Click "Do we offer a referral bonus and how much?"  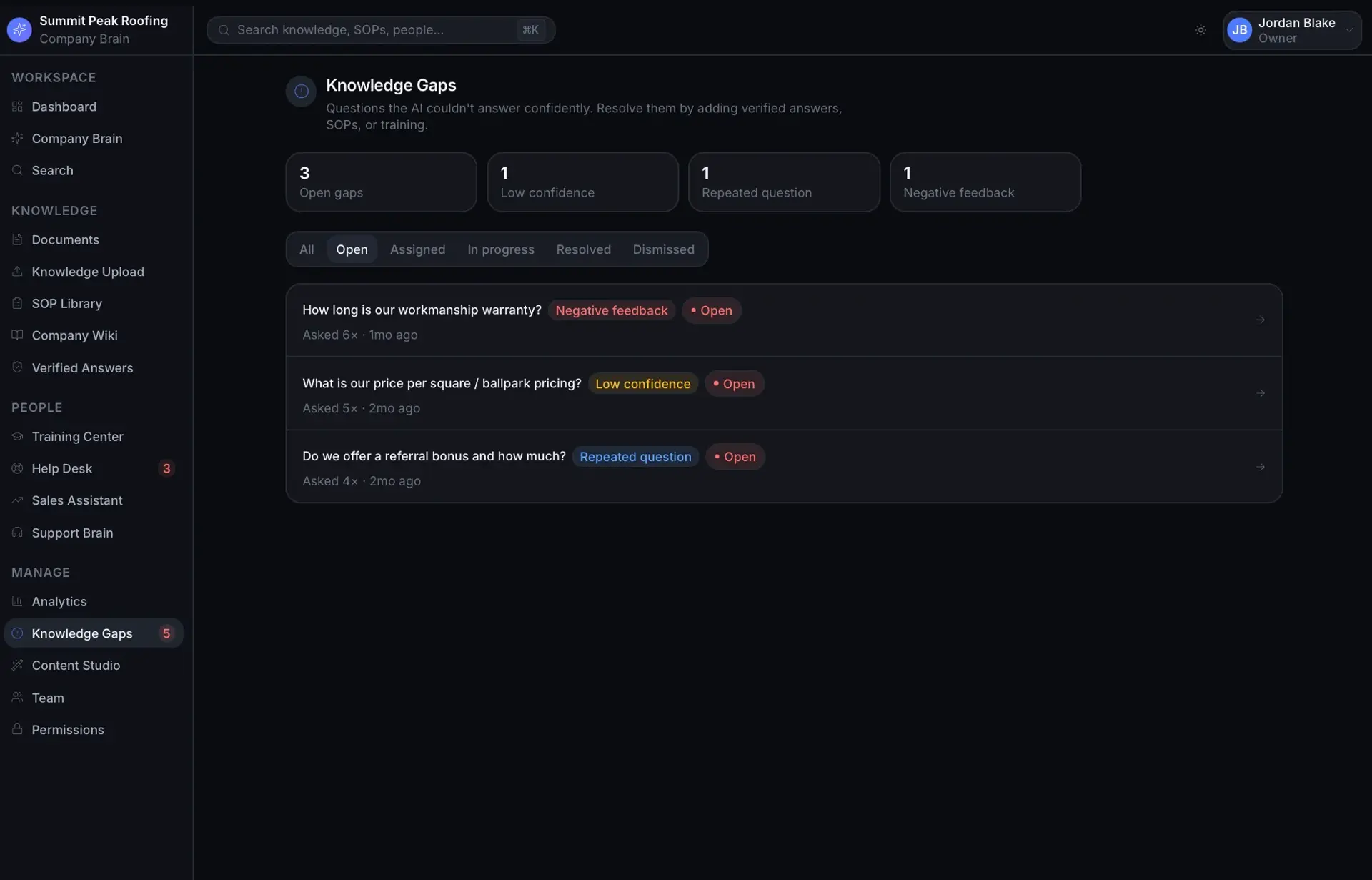(434, 456)
